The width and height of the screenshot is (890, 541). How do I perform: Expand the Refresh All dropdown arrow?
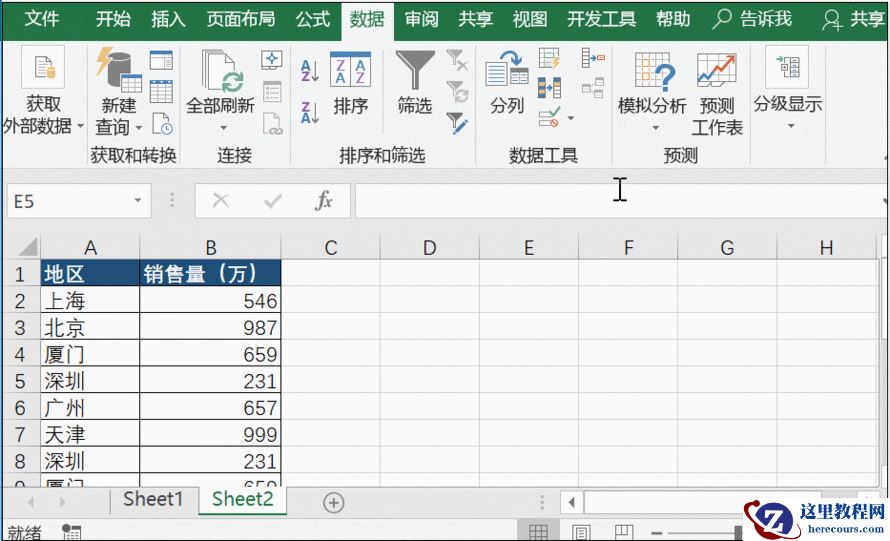(223, 128)
